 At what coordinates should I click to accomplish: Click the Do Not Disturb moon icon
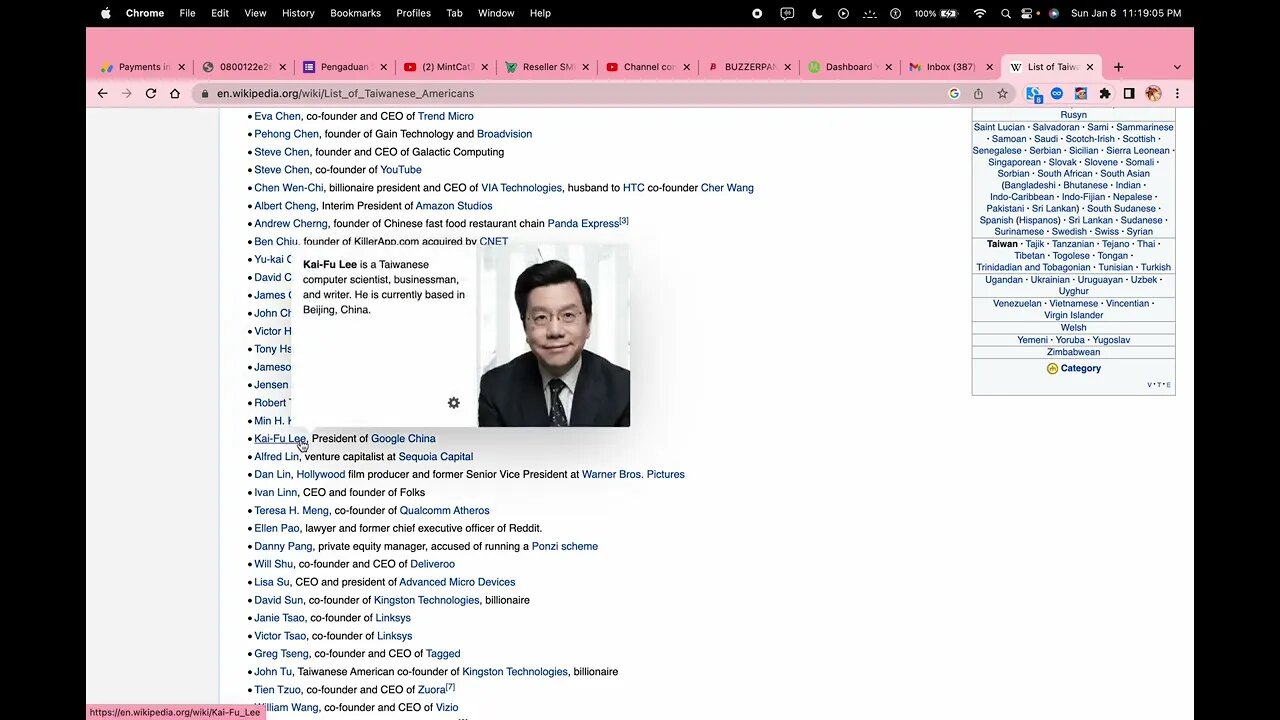[817, 13]
